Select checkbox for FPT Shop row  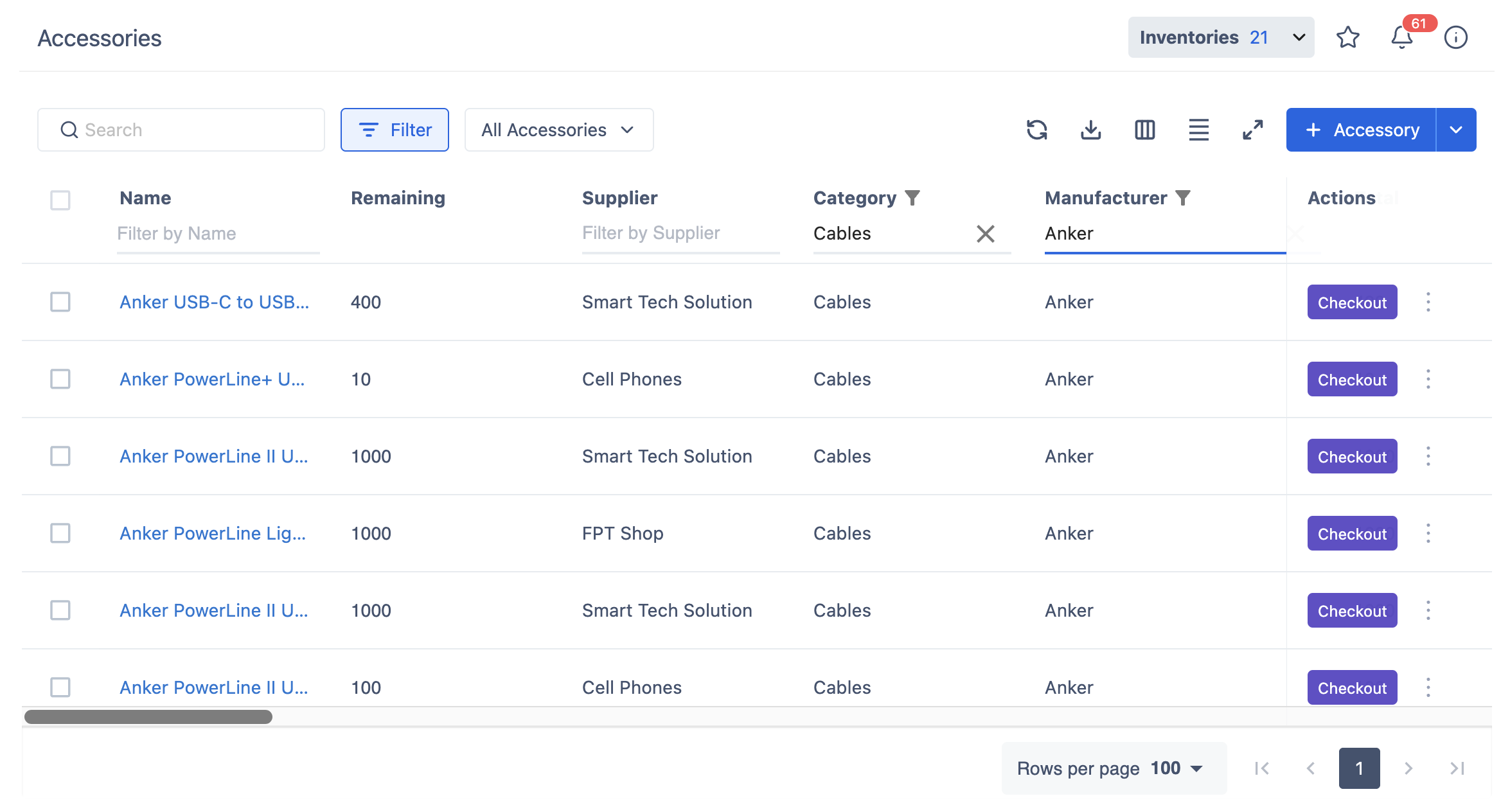pos(60,533)
